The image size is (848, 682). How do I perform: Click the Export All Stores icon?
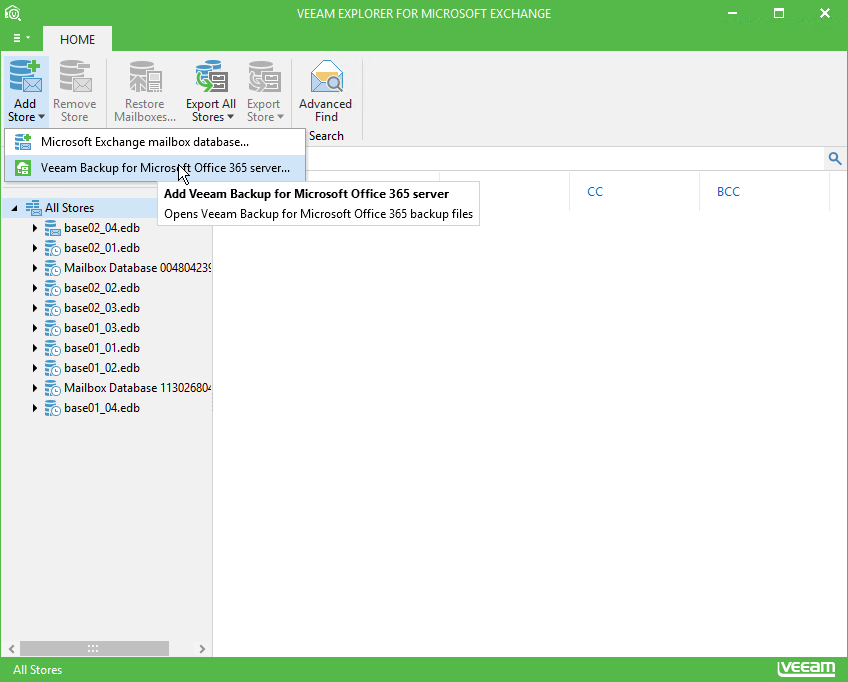pyautogui.click(x=211, y=76)
